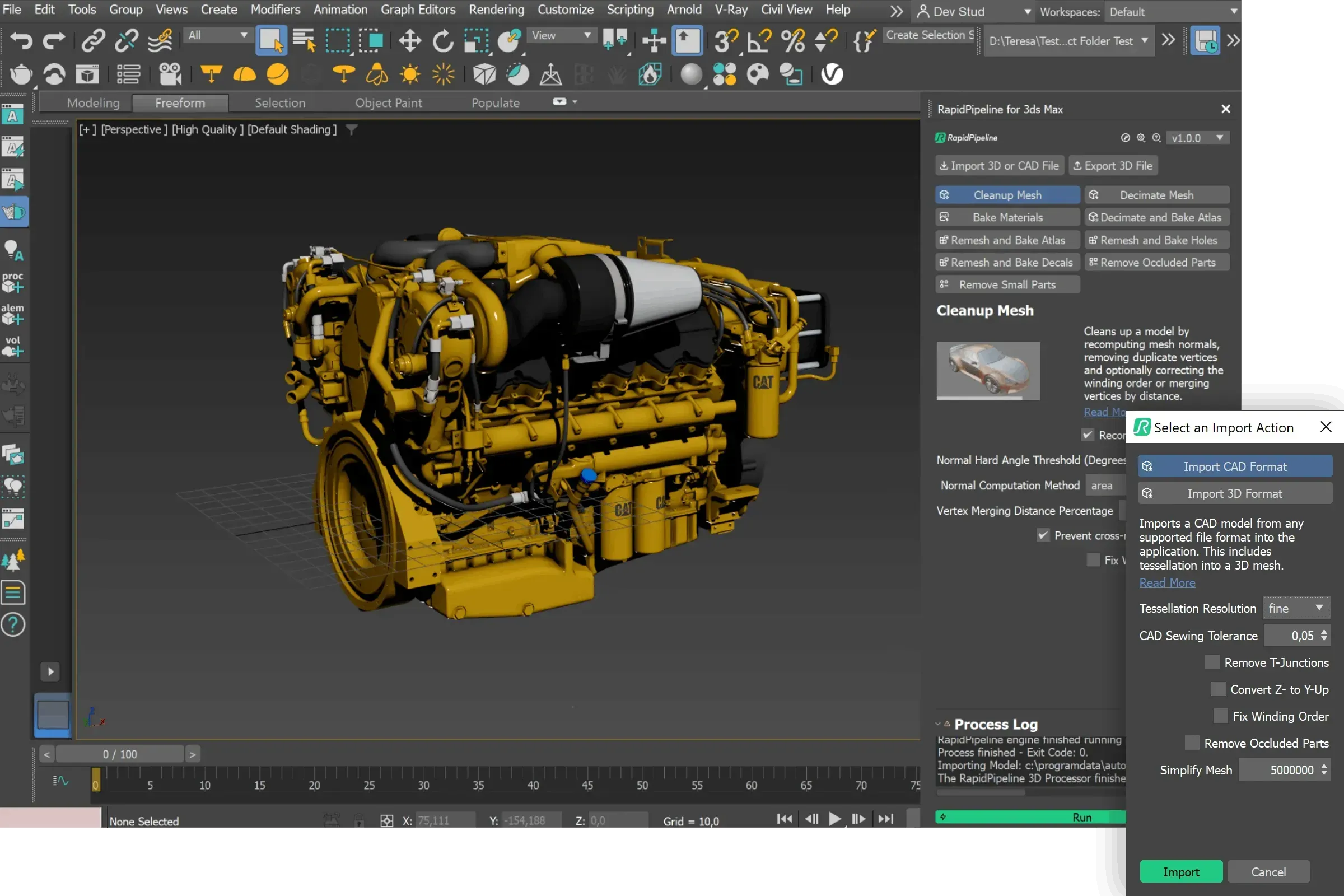The height and width of the screenshot is (896, 1344).
Task: Select the Move transform tool
Action: (410, 40)
